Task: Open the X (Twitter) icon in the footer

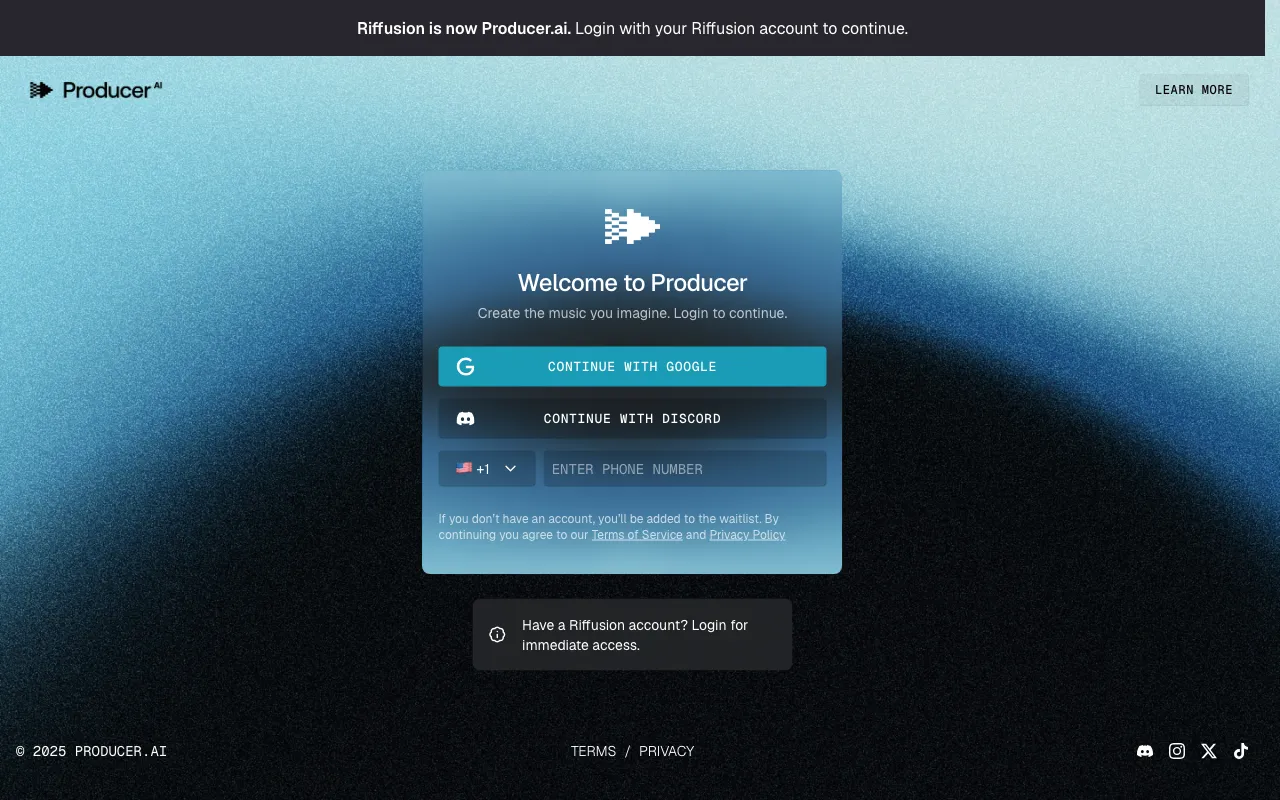Action: pos(1209,751)
